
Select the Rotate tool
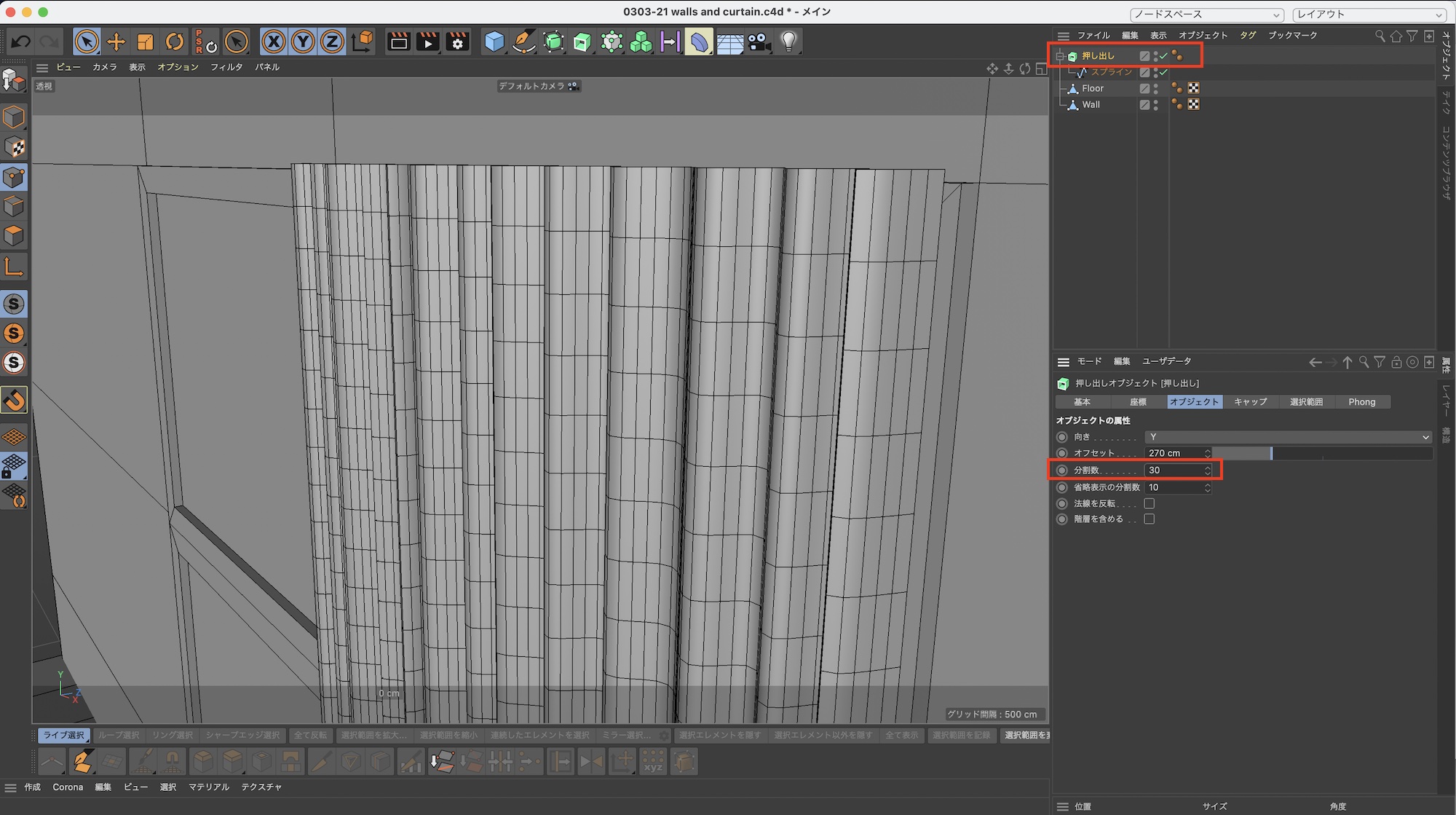(174, 42)
